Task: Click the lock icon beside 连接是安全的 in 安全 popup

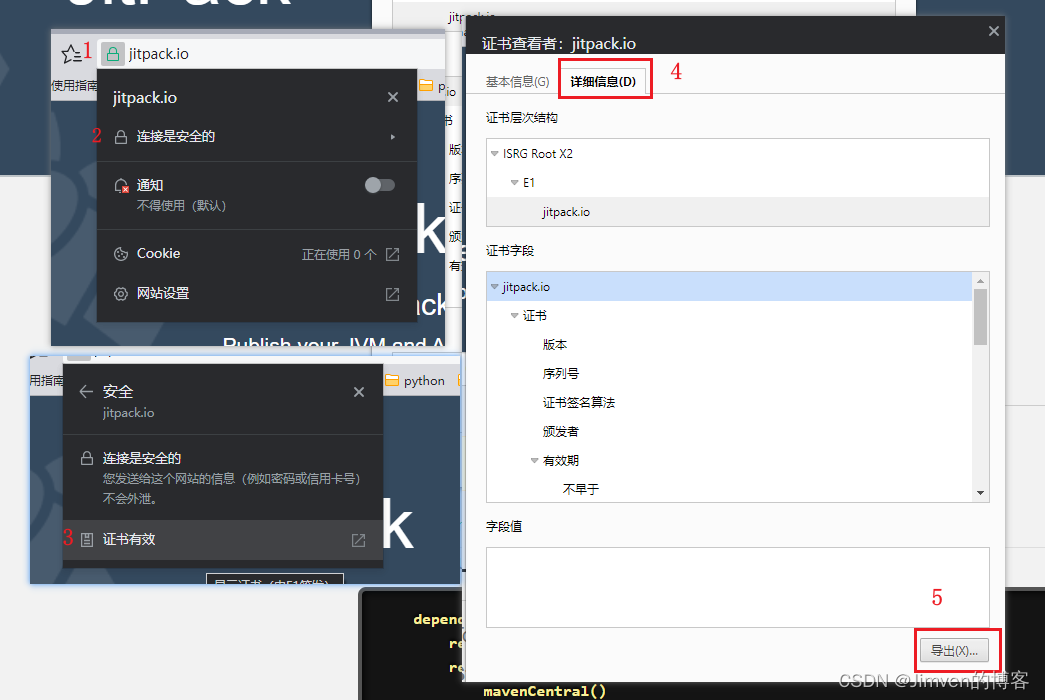Action: pos(87,458)
